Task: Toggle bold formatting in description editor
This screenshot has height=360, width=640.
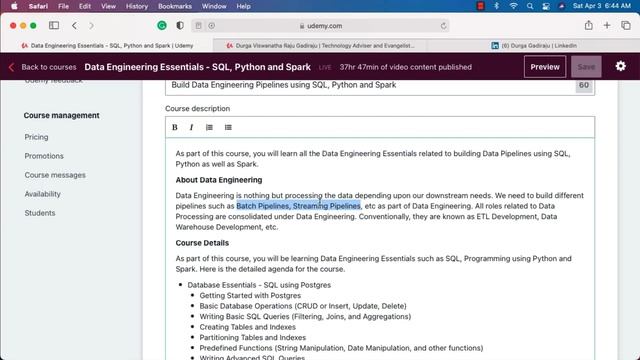Action: (175, 127)
